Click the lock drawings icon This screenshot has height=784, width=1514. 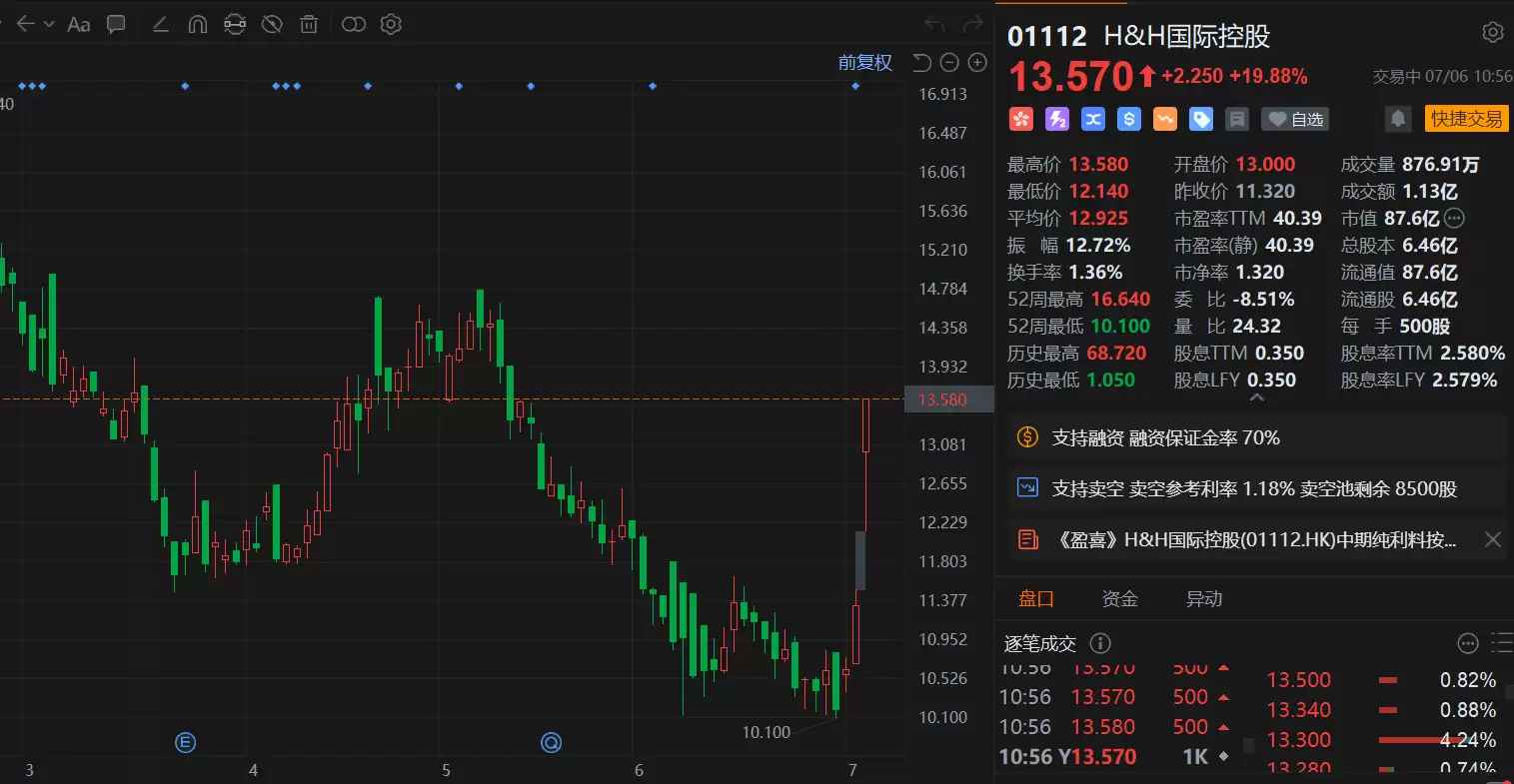click(235, 24)
